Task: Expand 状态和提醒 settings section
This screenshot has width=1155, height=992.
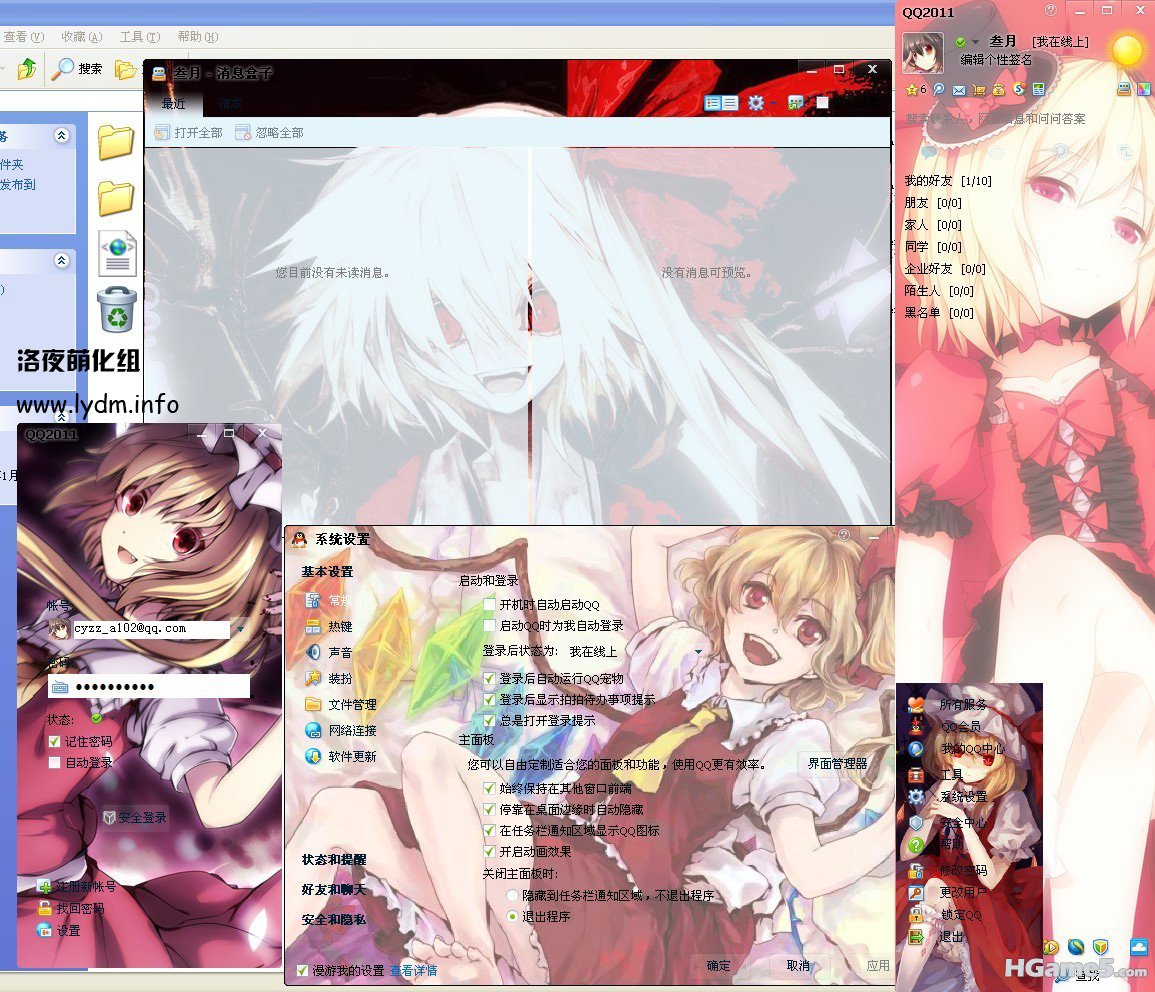Action: [334, 859]
